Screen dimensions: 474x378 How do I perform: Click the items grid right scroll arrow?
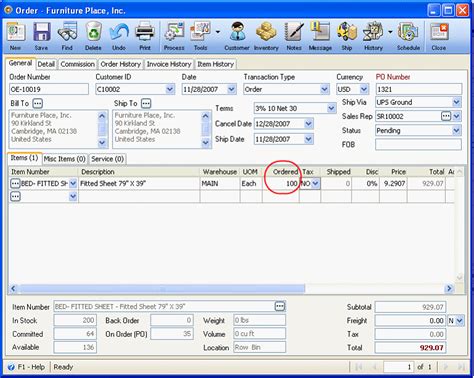point(449,288)
